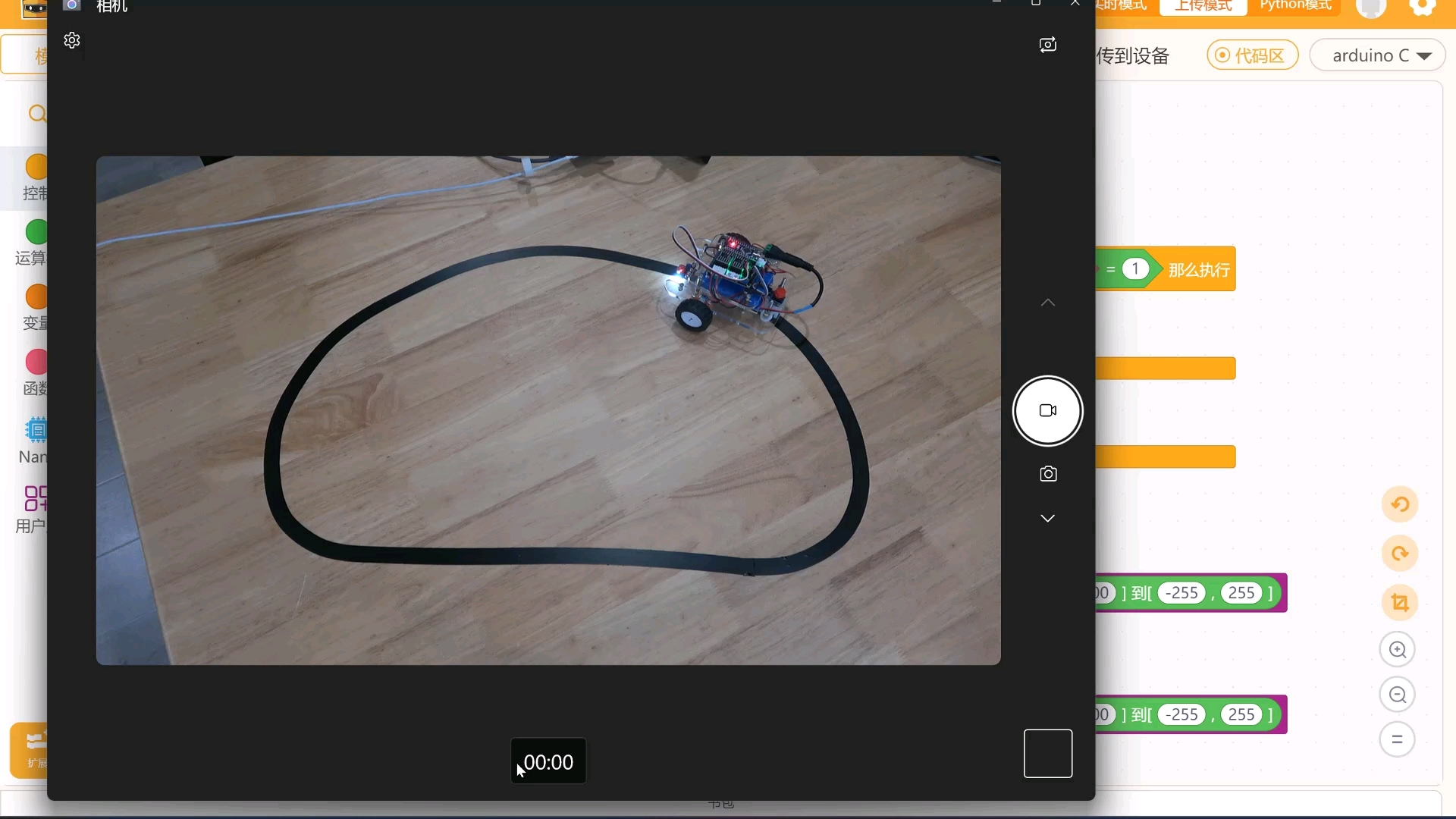Click the value 1 field in the condition block

(1134, 269)
